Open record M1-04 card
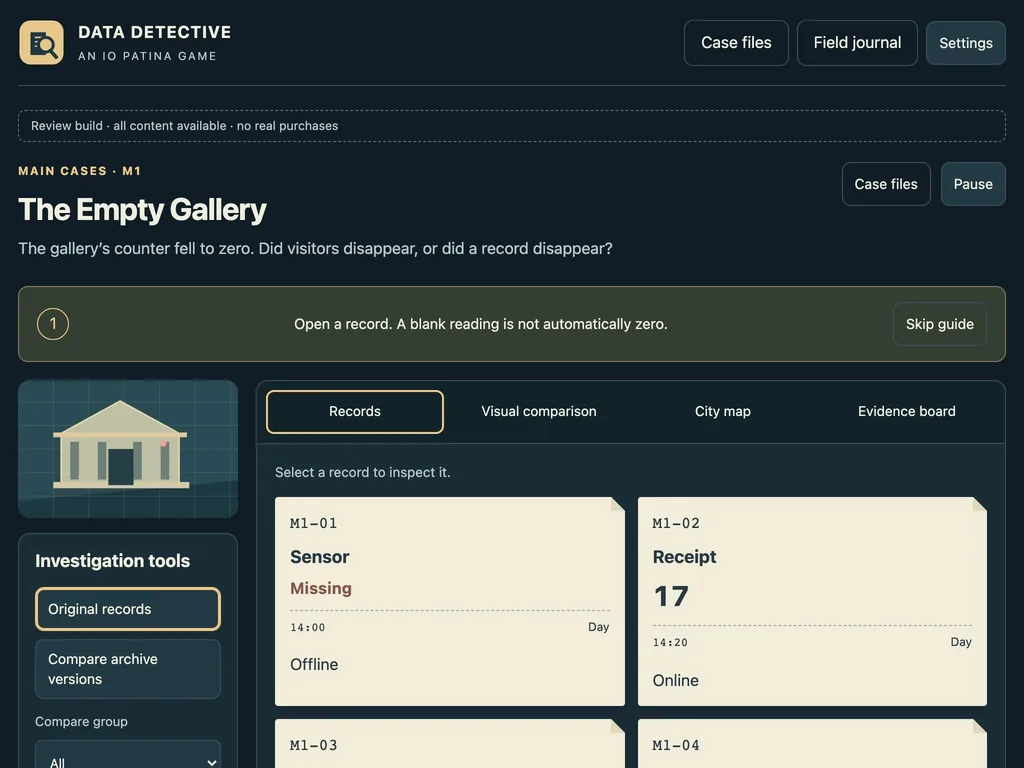1024x768 pixels. tap(812, 744)
